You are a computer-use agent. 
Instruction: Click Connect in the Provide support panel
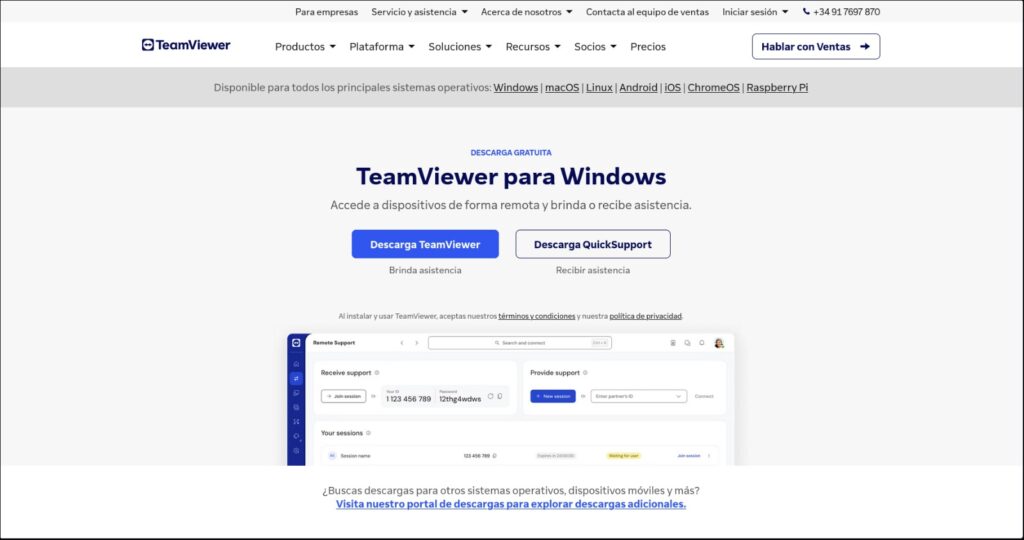[x=704, y=396]
